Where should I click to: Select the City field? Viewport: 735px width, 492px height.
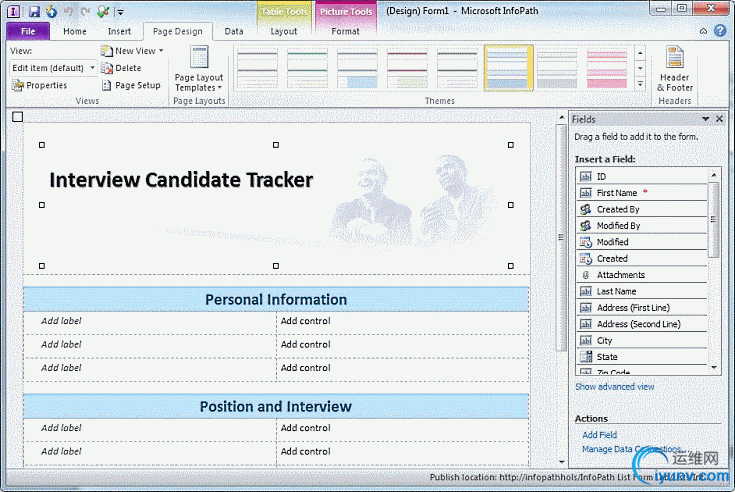(x=641, y=340)
